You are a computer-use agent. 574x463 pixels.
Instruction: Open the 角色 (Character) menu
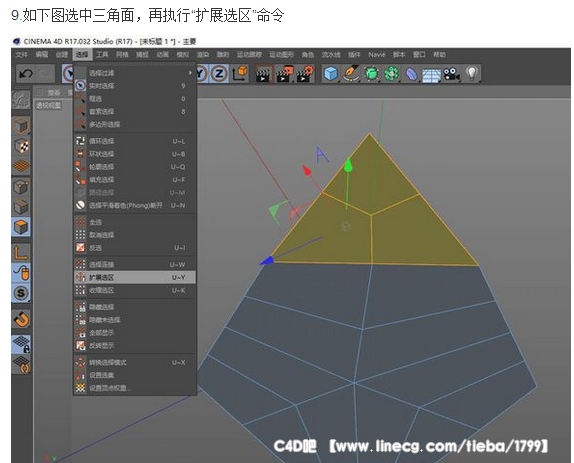click(x=308, y=55)
